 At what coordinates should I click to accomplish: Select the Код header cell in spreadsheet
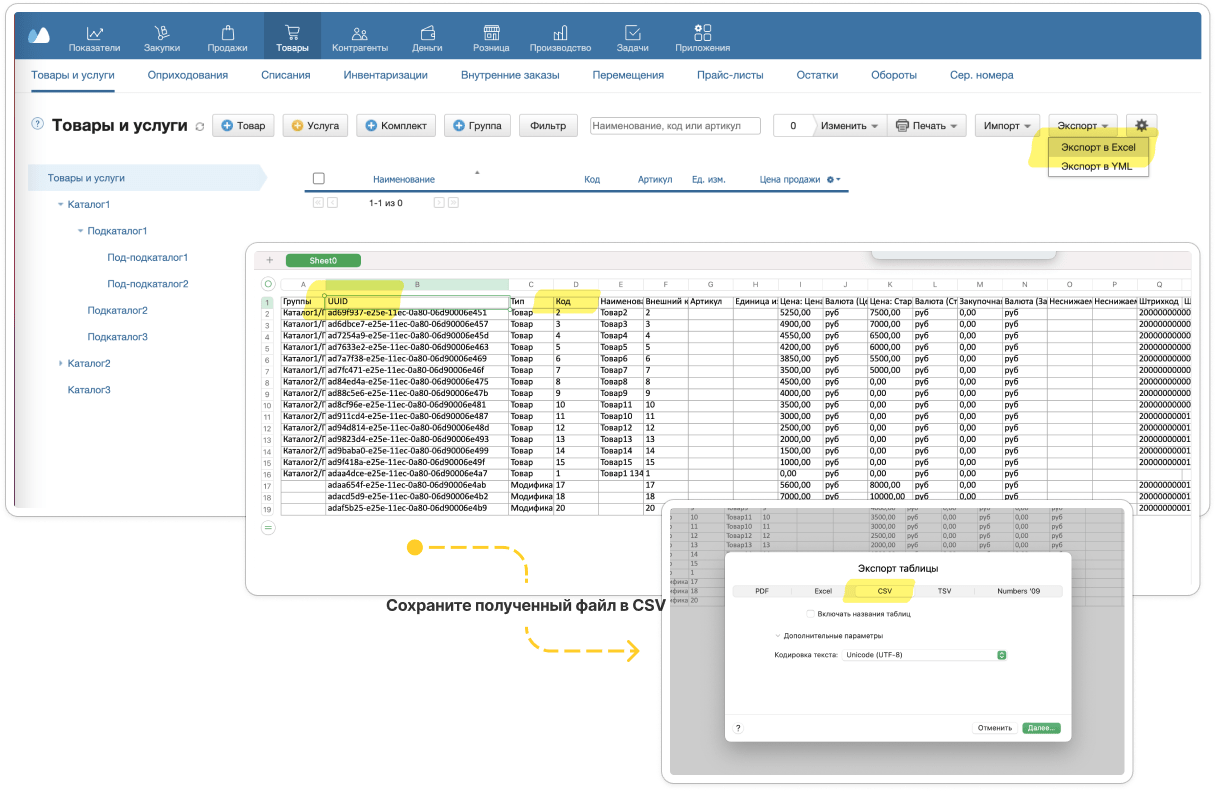coord(576,301)
